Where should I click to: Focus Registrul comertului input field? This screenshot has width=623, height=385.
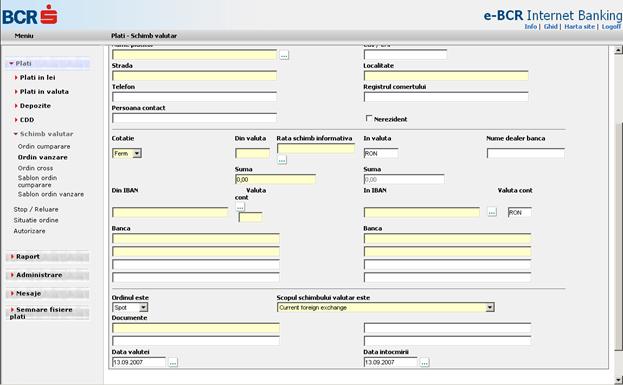446,97
